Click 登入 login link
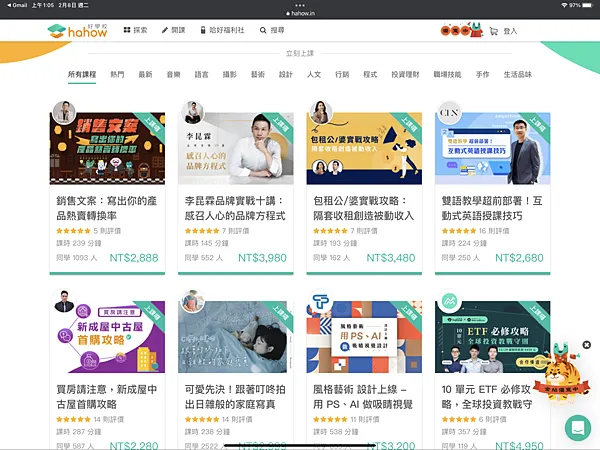This screenshot has height=450, width=600. pos(510,31)
